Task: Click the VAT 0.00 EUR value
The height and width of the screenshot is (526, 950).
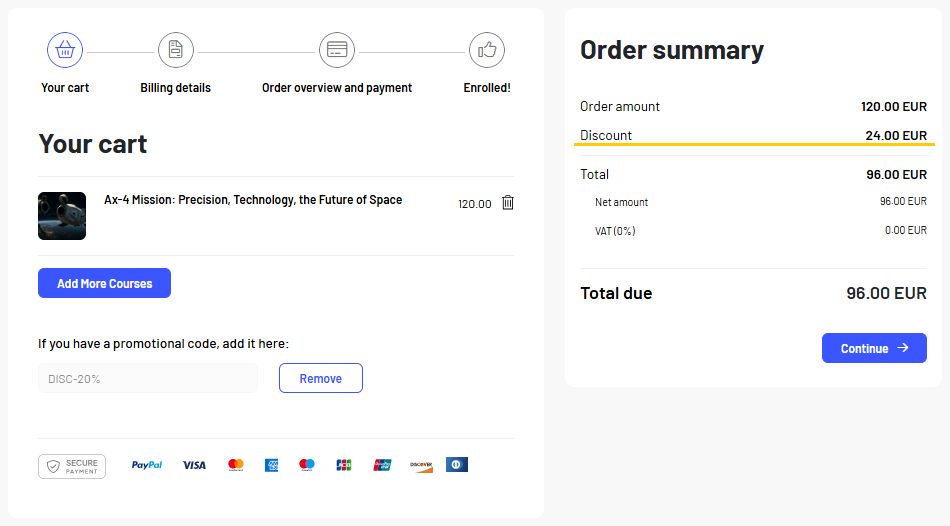Action: point(906,230)
